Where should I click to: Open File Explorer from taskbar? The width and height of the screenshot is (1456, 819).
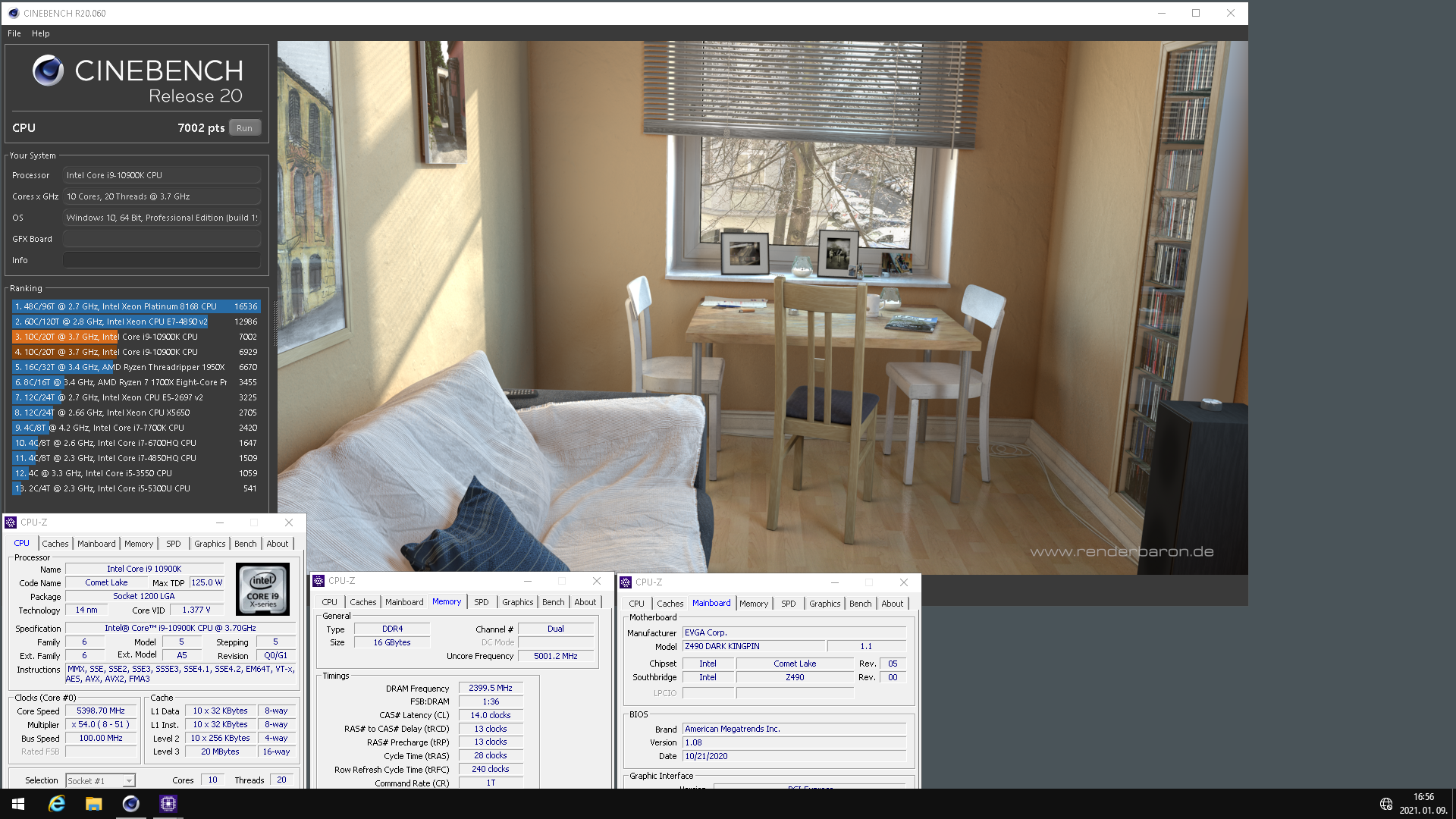click(94, 804)
